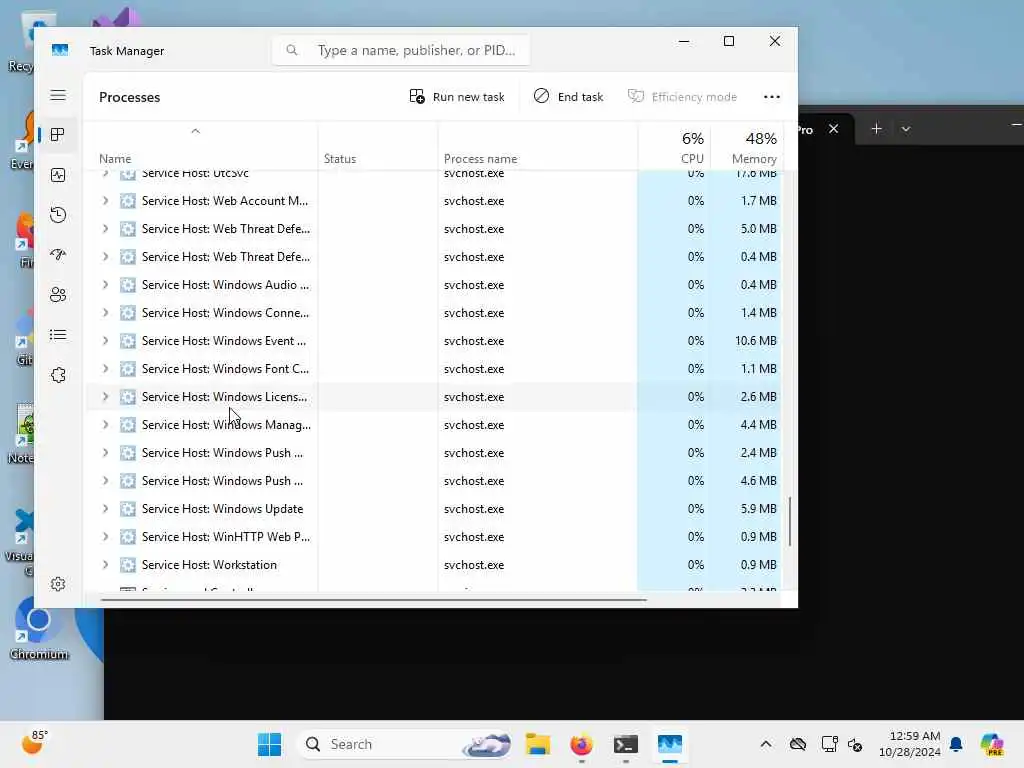Click the muted volume tray icon
The width and height of the screenshot is (1024, 768).
(855, 744)
